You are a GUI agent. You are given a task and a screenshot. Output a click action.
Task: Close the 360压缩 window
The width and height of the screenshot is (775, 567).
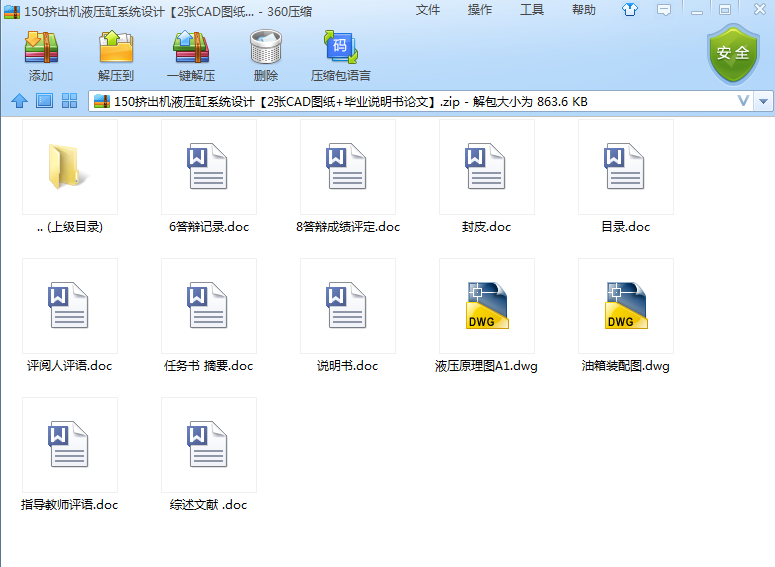[760, 9]
